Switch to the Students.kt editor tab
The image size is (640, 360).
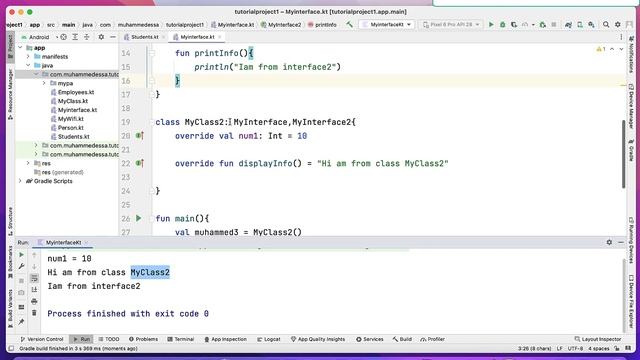coord(144,37)
